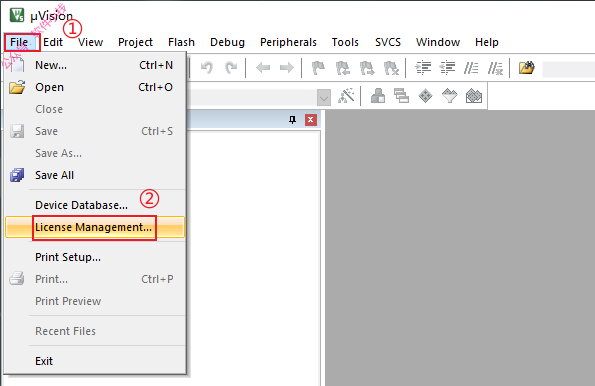
Task: Go to next bookmark icon
Action: 367,68
